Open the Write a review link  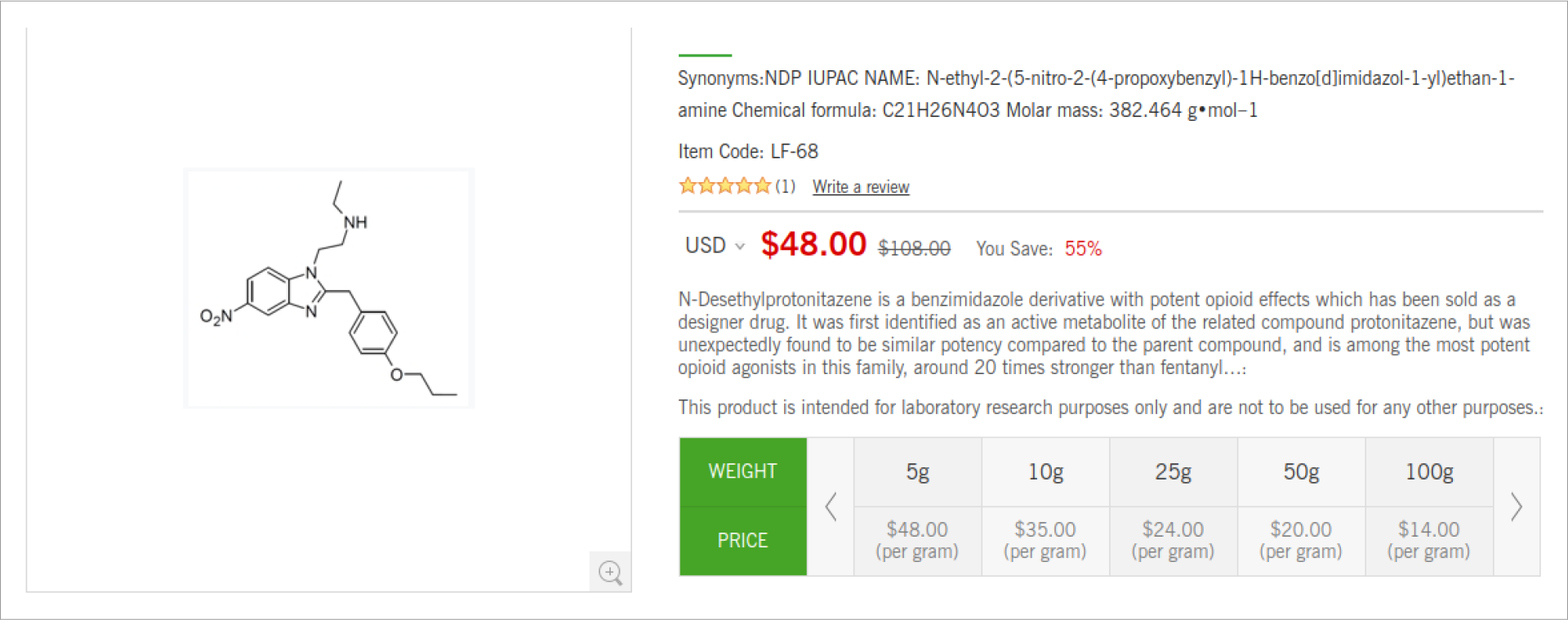861,187
